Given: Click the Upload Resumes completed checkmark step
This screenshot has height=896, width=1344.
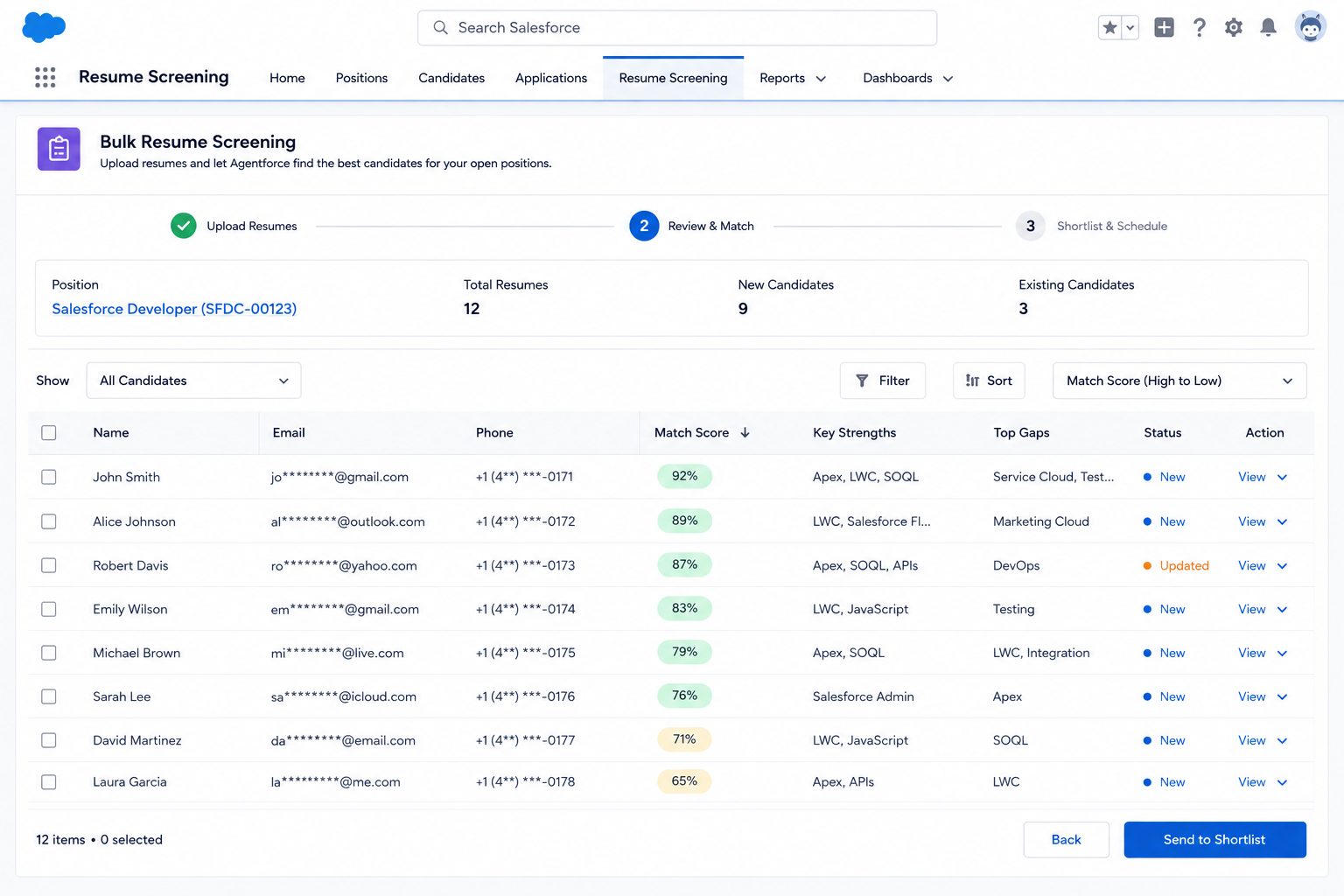Looking at the screenshot, I should point(184,226).
